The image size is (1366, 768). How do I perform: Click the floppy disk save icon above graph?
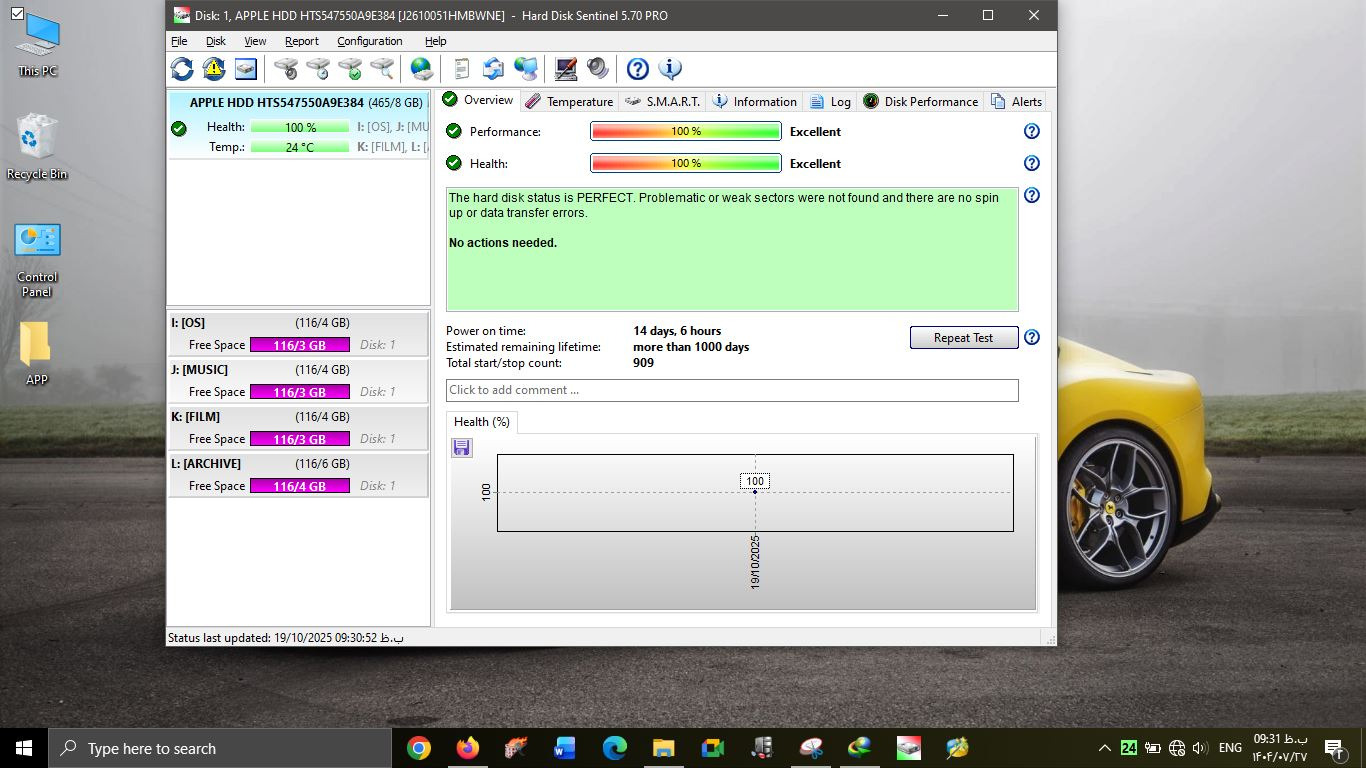[461, 448]
